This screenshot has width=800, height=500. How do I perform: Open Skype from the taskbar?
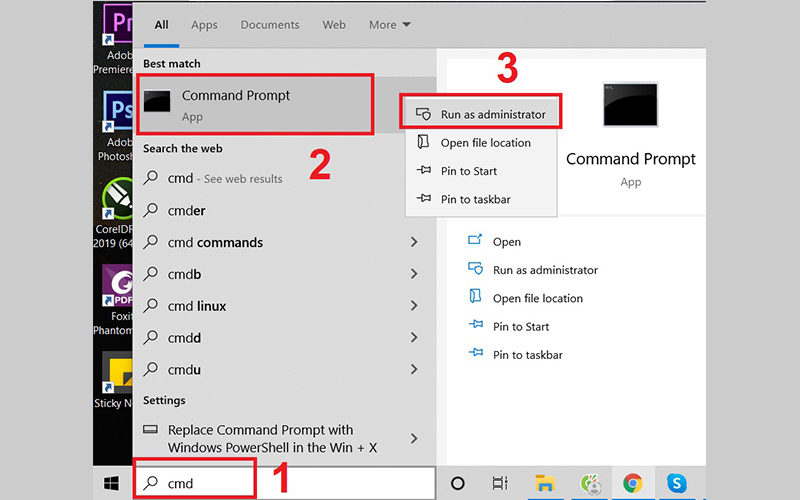click(x=677, y=483)
